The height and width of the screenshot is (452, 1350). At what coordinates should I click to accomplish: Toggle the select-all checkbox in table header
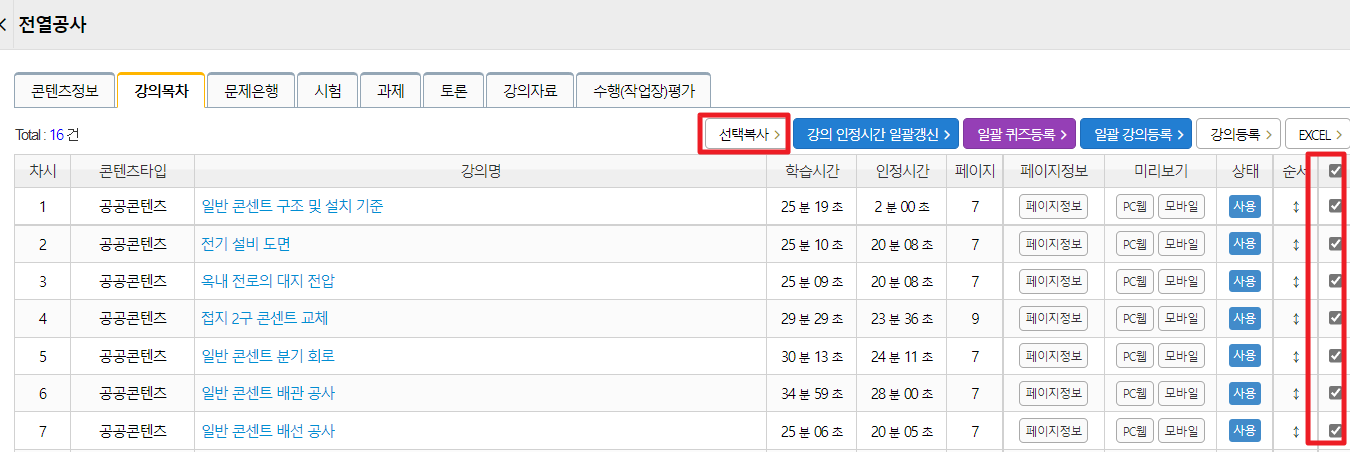coord(1334,171)
